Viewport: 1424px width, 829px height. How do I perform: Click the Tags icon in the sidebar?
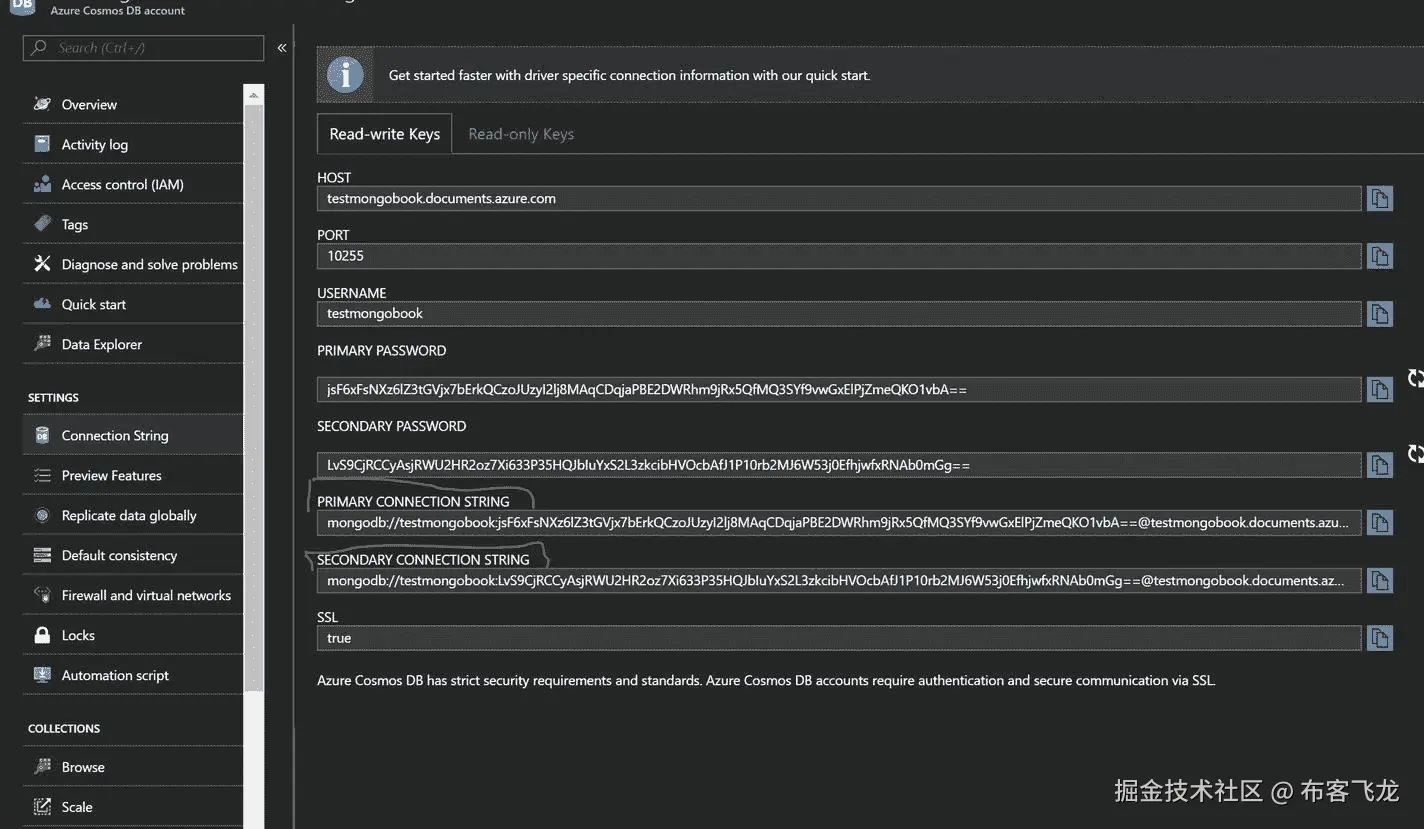tap(40, 223)
